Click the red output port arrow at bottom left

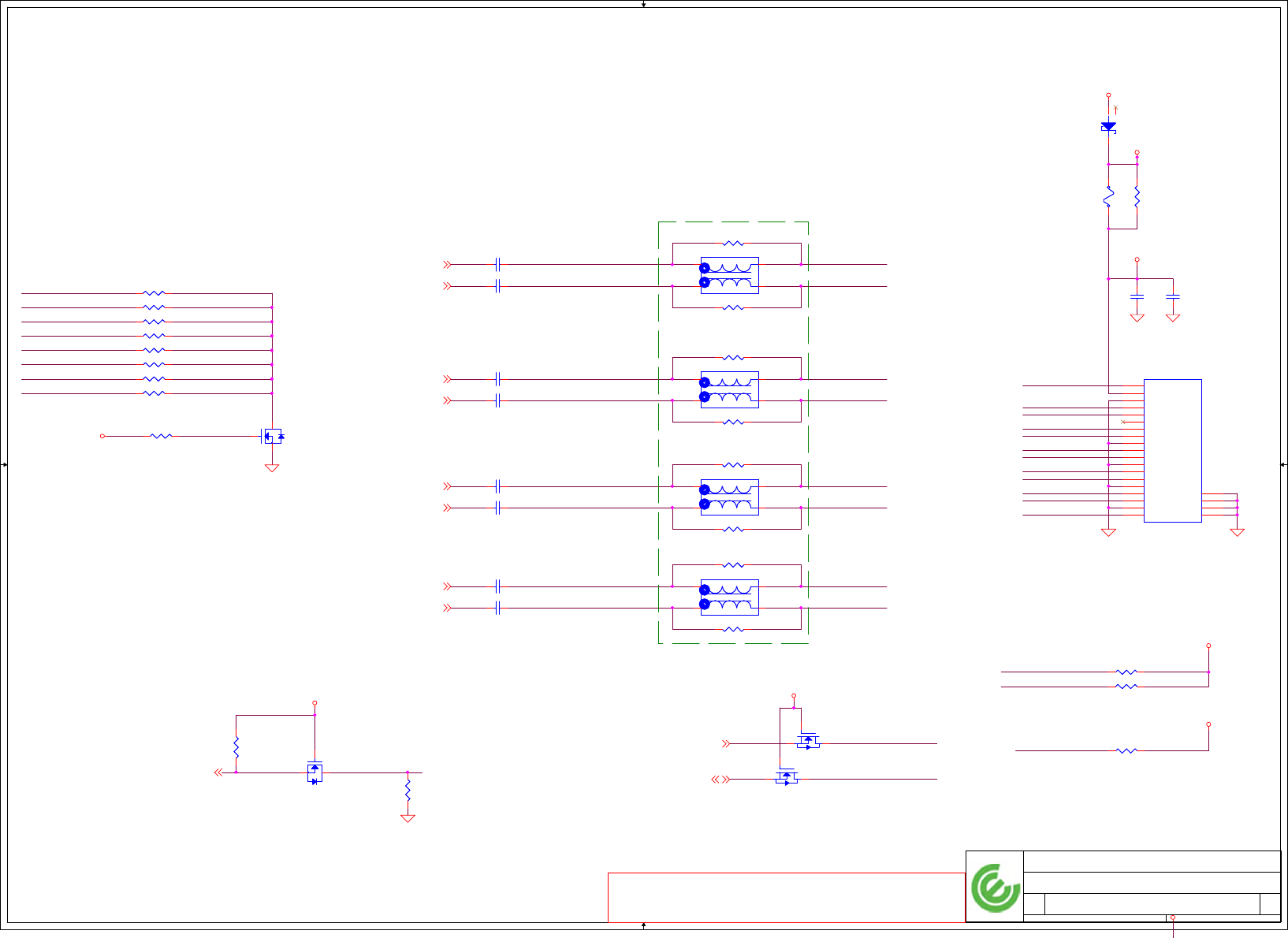[218, 772]
